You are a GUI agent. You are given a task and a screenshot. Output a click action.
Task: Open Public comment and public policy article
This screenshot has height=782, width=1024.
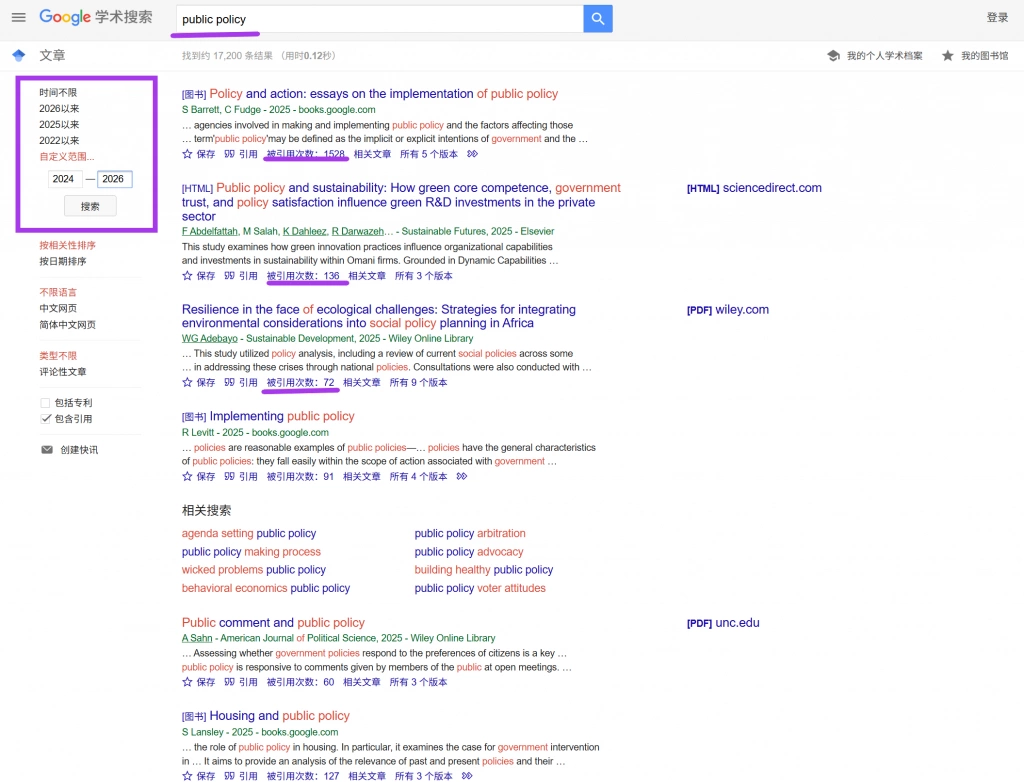(x=273, y=623)
